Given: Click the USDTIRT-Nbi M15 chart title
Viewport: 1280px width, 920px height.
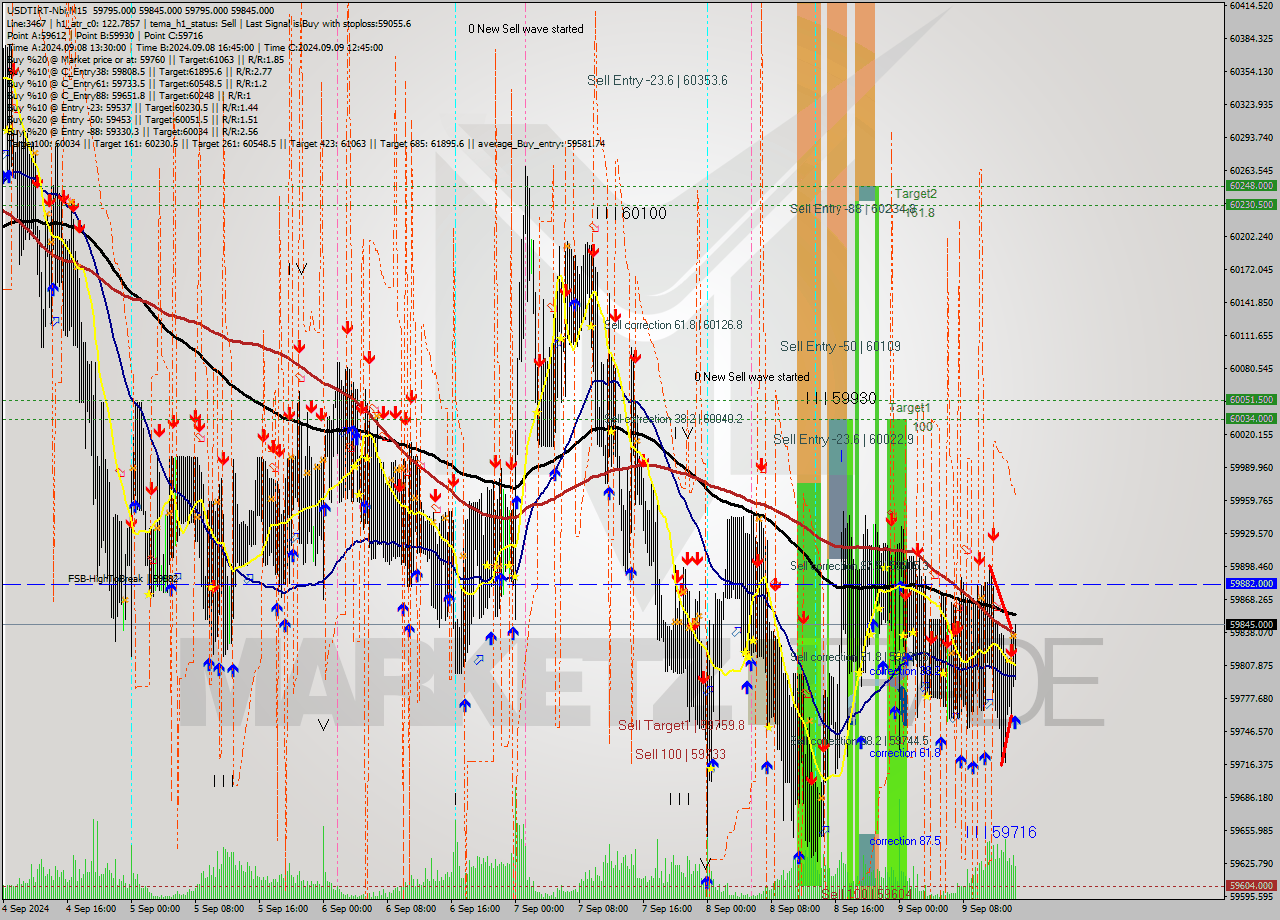Looking at the screenshot, I should [x=45, y=7].
